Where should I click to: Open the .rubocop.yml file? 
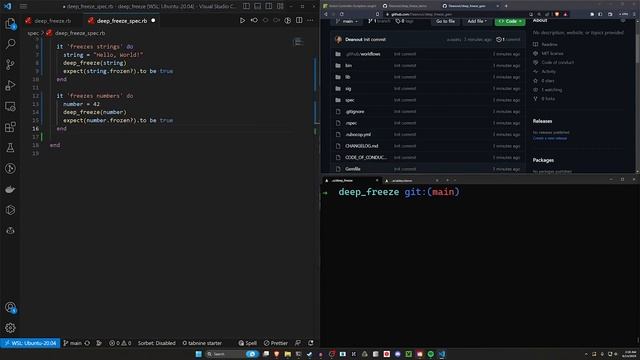[358, 134]
